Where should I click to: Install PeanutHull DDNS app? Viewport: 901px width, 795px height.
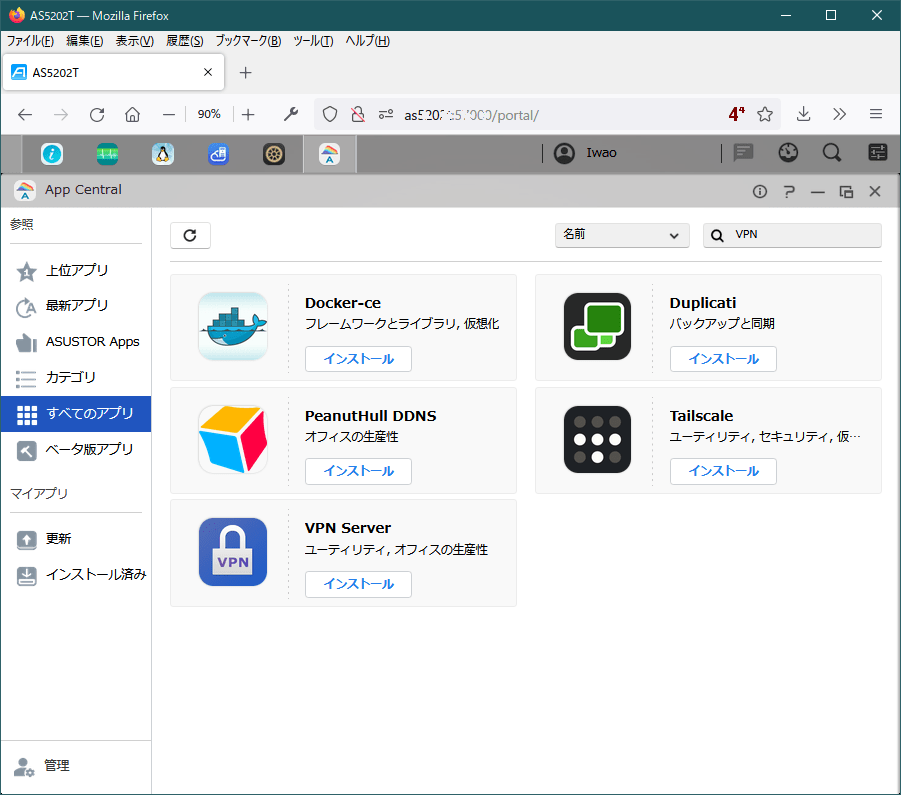coord(358,471)
